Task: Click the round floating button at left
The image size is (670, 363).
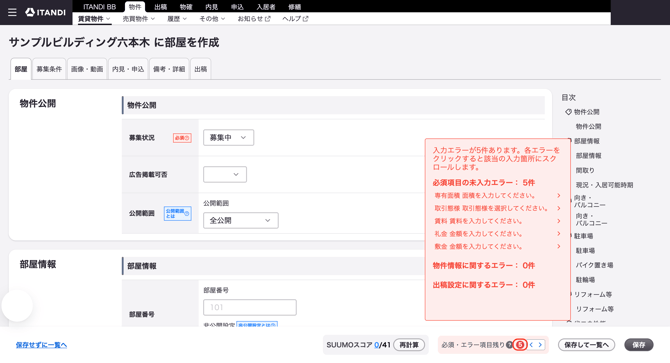Action: [x=17, y=306]
